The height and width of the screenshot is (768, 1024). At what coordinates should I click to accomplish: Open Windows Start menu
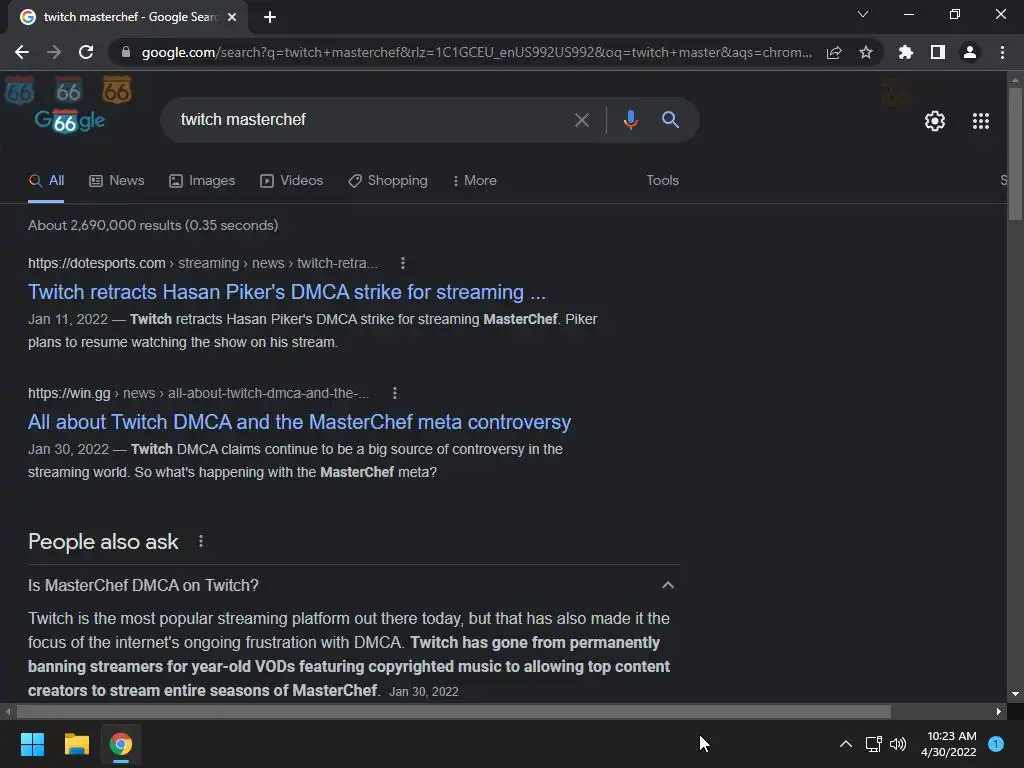pos(32,744)
